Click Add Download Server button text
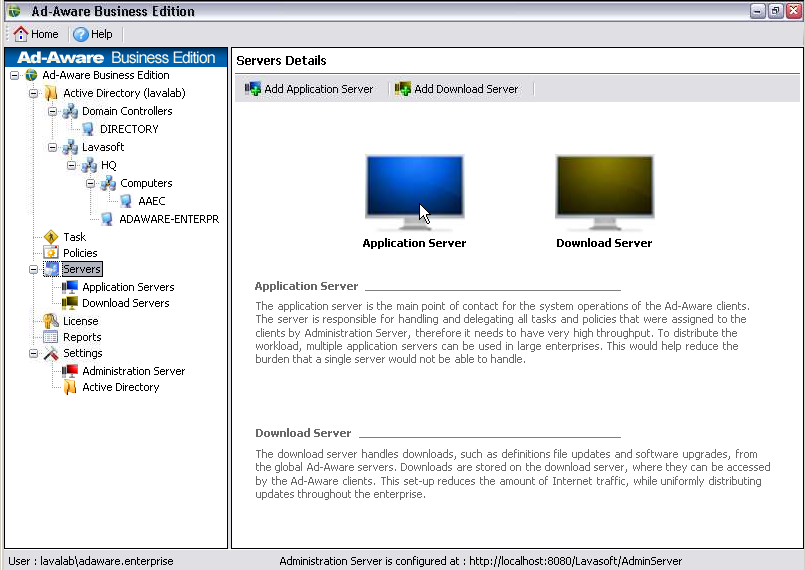The height and width of the screenshot is (570, 805). point(466,89)
